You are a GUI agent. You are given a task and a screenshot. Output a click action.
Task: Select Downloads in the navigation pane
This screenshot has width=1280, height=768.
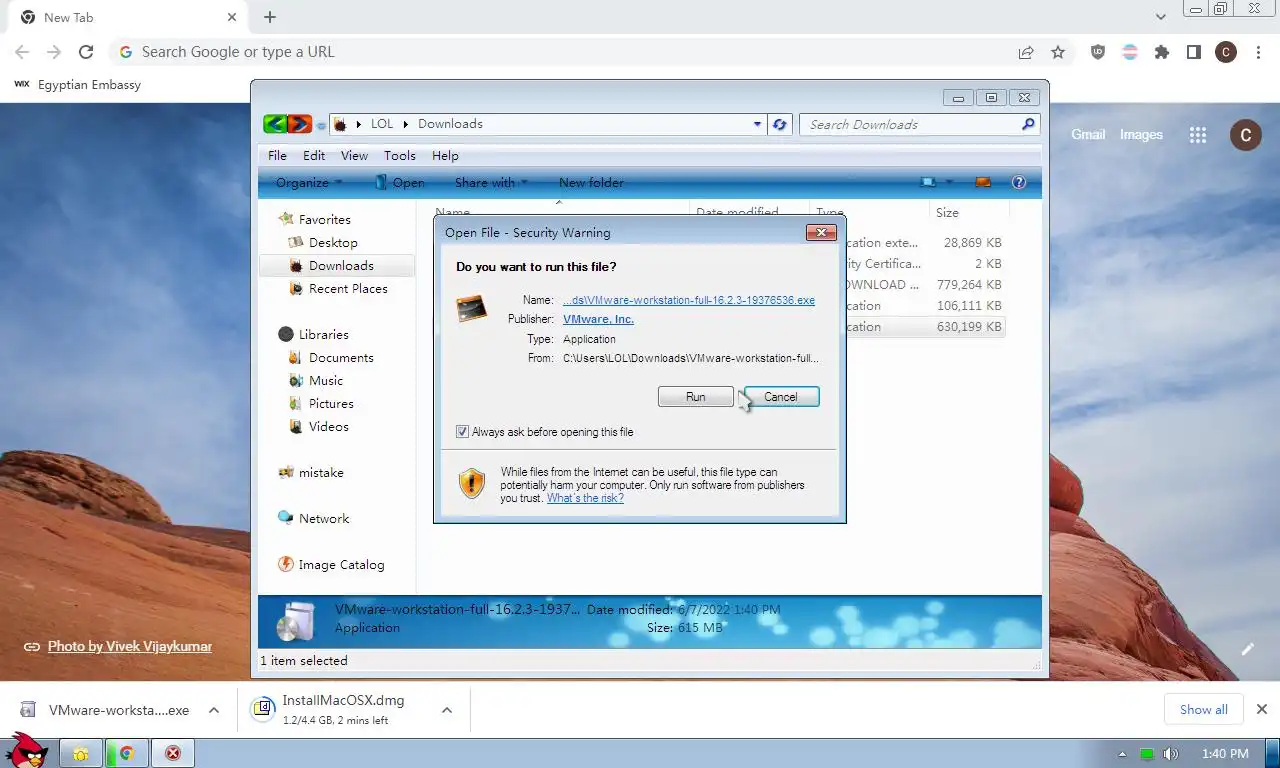341,265
